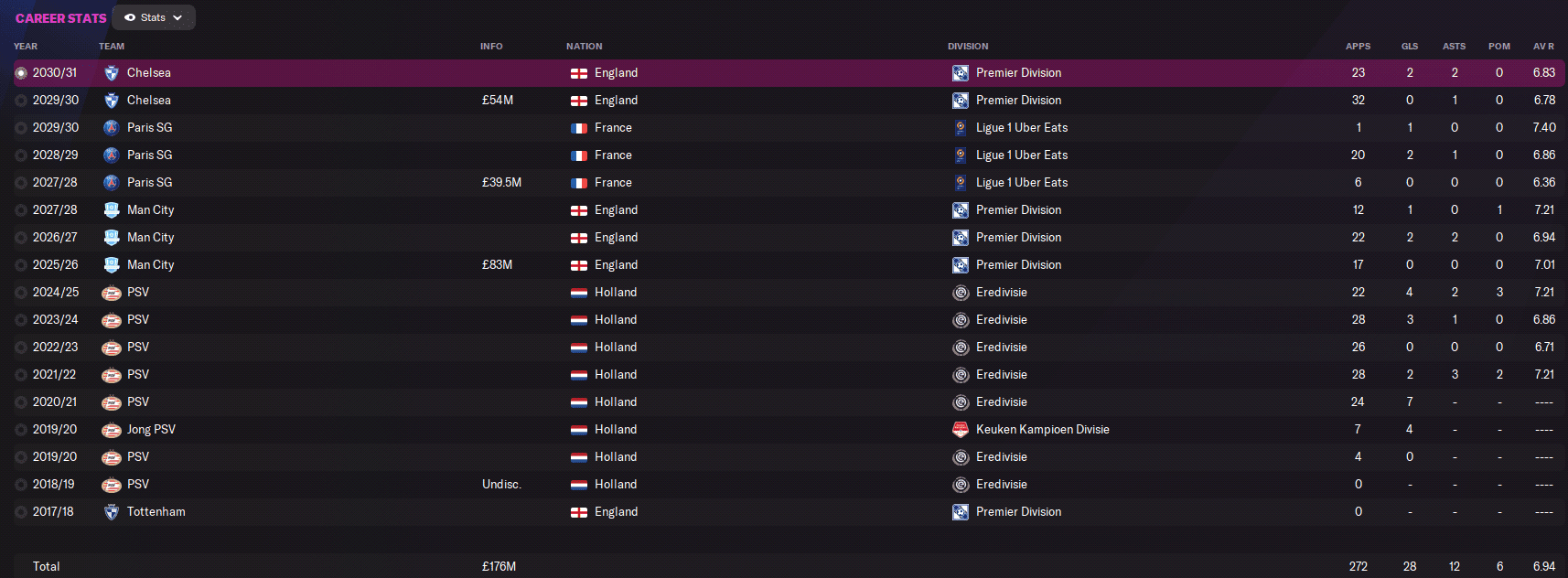Screen dimensions: 1568x578
Task: Sort table by APPS column header
Action: coord(1358,46)
